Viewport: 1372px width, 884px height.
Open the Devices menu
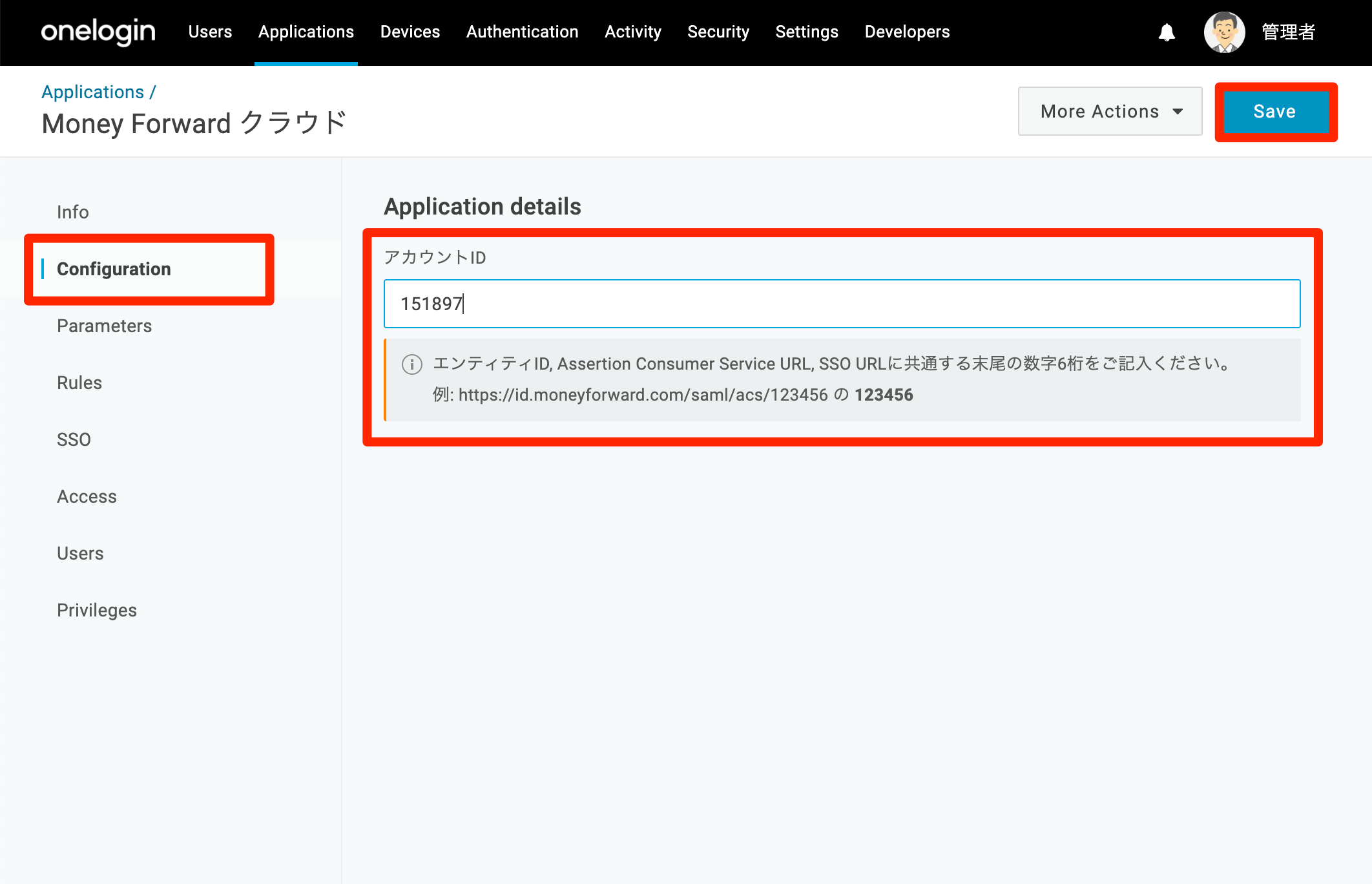pyautogui.click(x=410, y=32)
